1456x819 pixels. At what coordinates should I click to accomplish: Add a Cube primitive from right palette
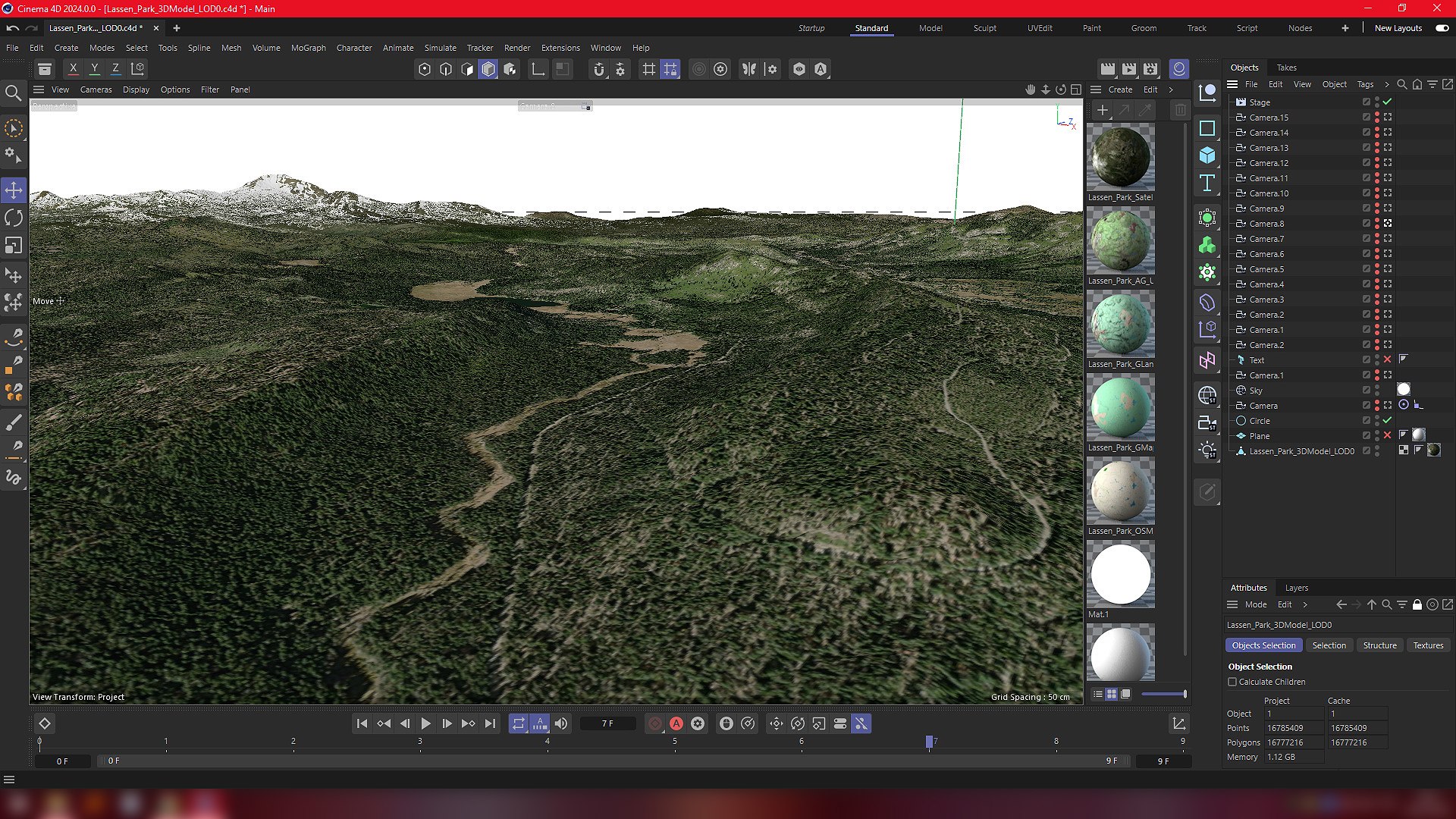point(1207,155)
